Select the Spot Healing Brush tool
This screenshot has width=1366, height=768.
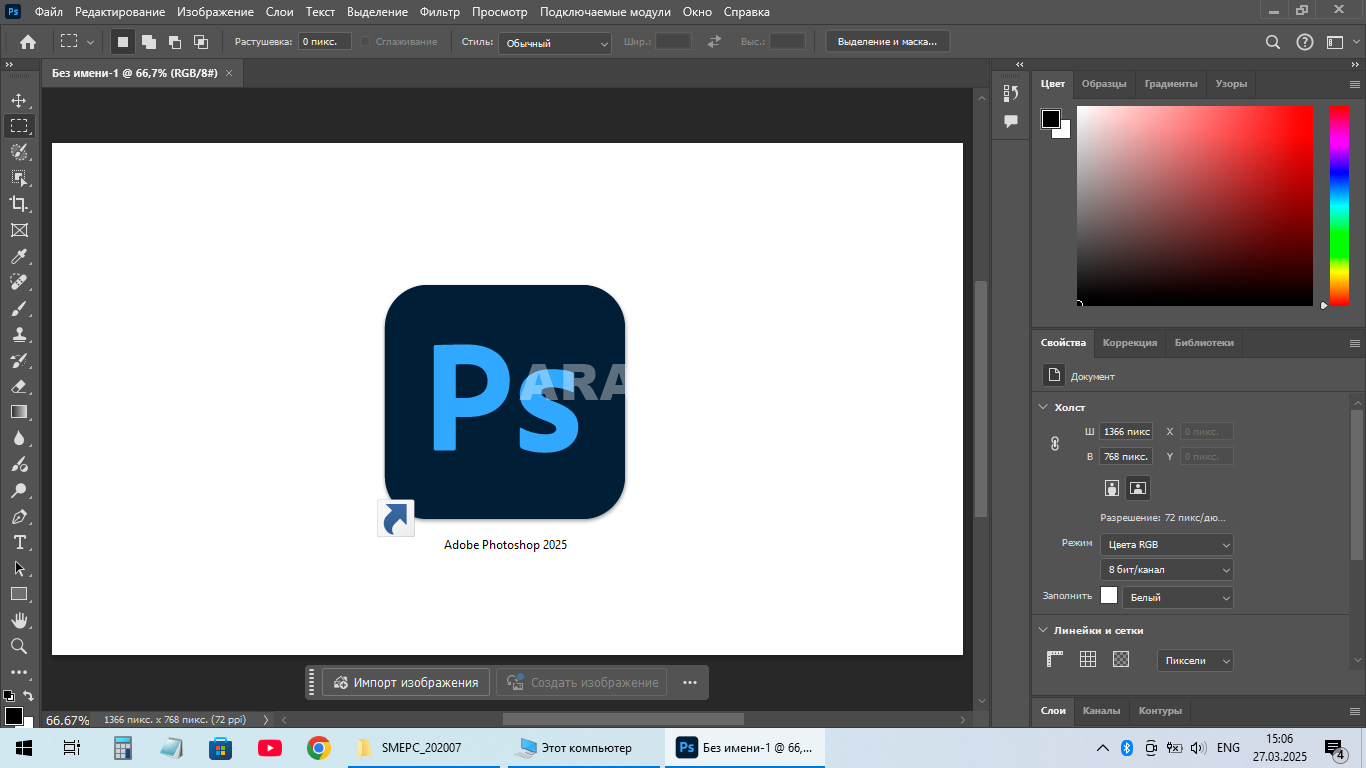click(19, 283)
